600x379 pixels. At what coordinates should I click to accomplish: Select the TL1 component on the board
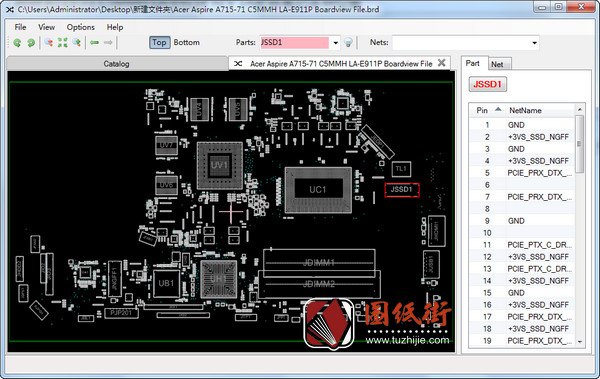[x=401, y=169]
